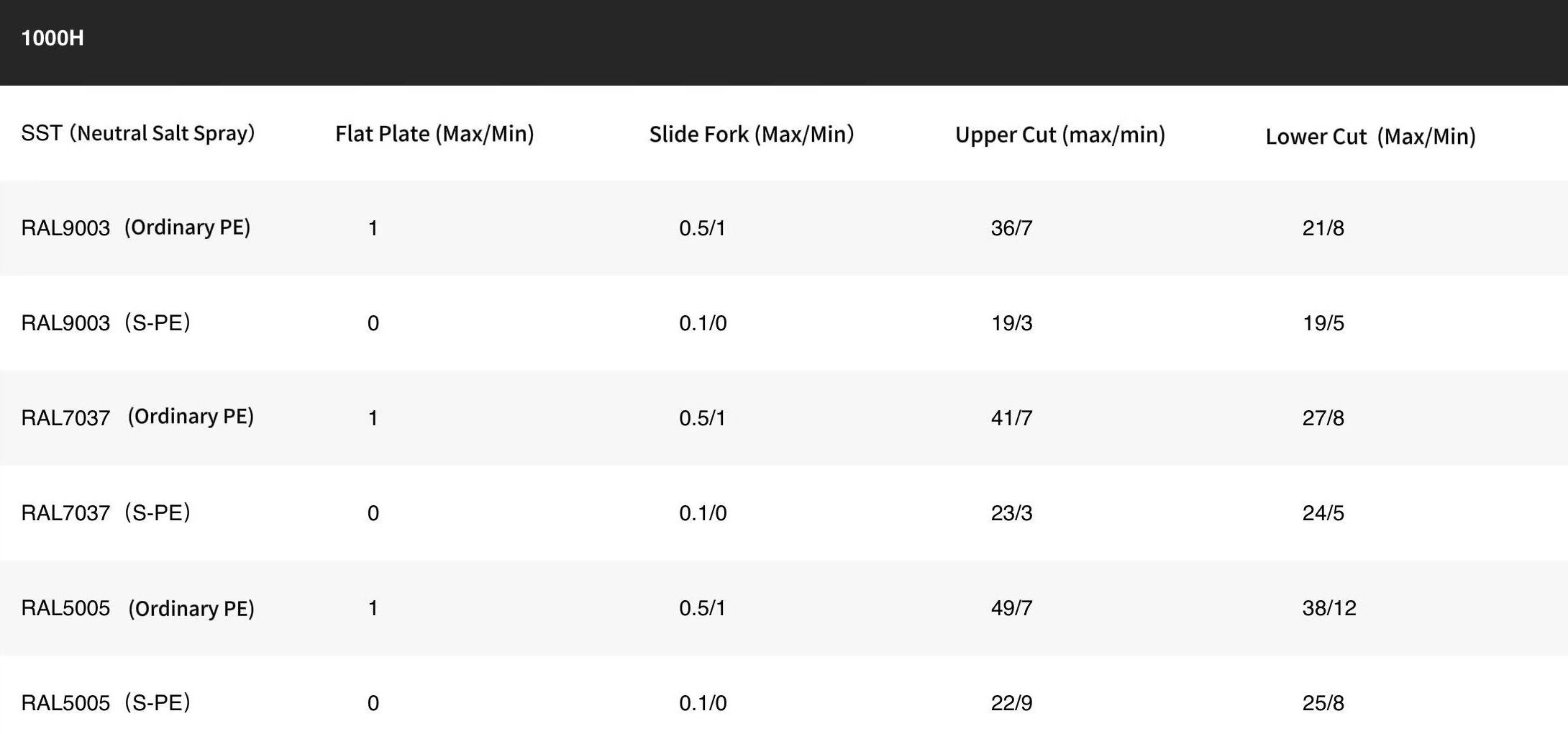Screen dimensions: 1568x734
Task: Select the RAL9003 (Ordinary PE) row label
Action: tap(136, 227)
